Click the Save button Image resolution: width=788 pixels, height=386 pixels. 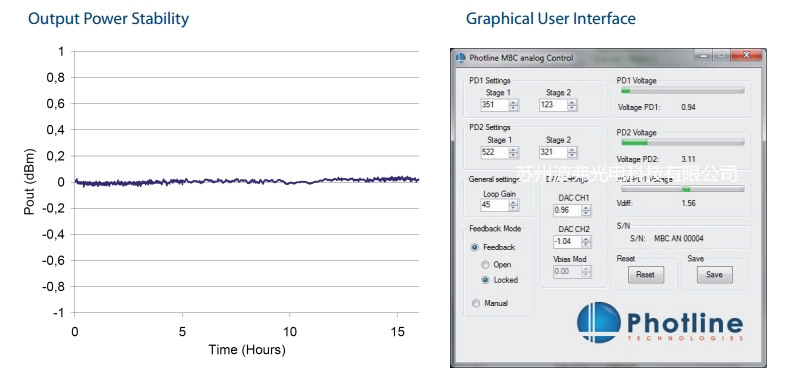(714, 275)
